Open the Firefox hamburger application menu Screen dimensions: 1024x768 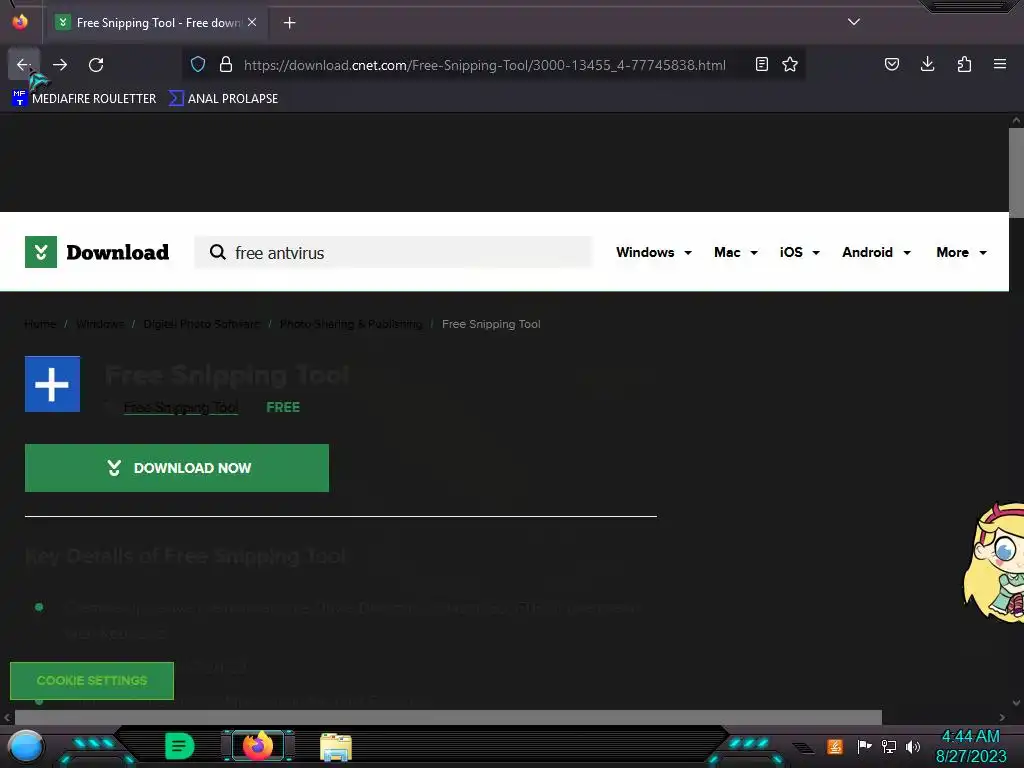(1000, 65)
